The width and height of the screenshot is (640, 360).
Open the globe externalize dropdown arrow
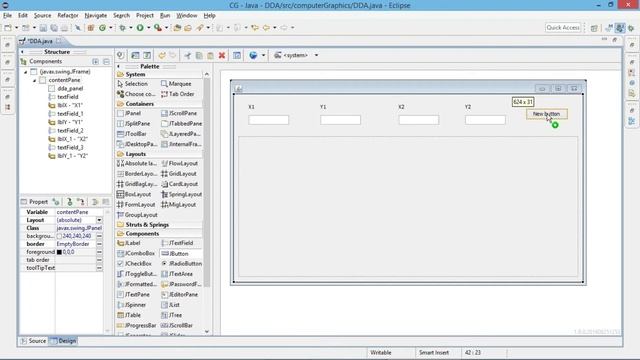[x=263, y=55]
